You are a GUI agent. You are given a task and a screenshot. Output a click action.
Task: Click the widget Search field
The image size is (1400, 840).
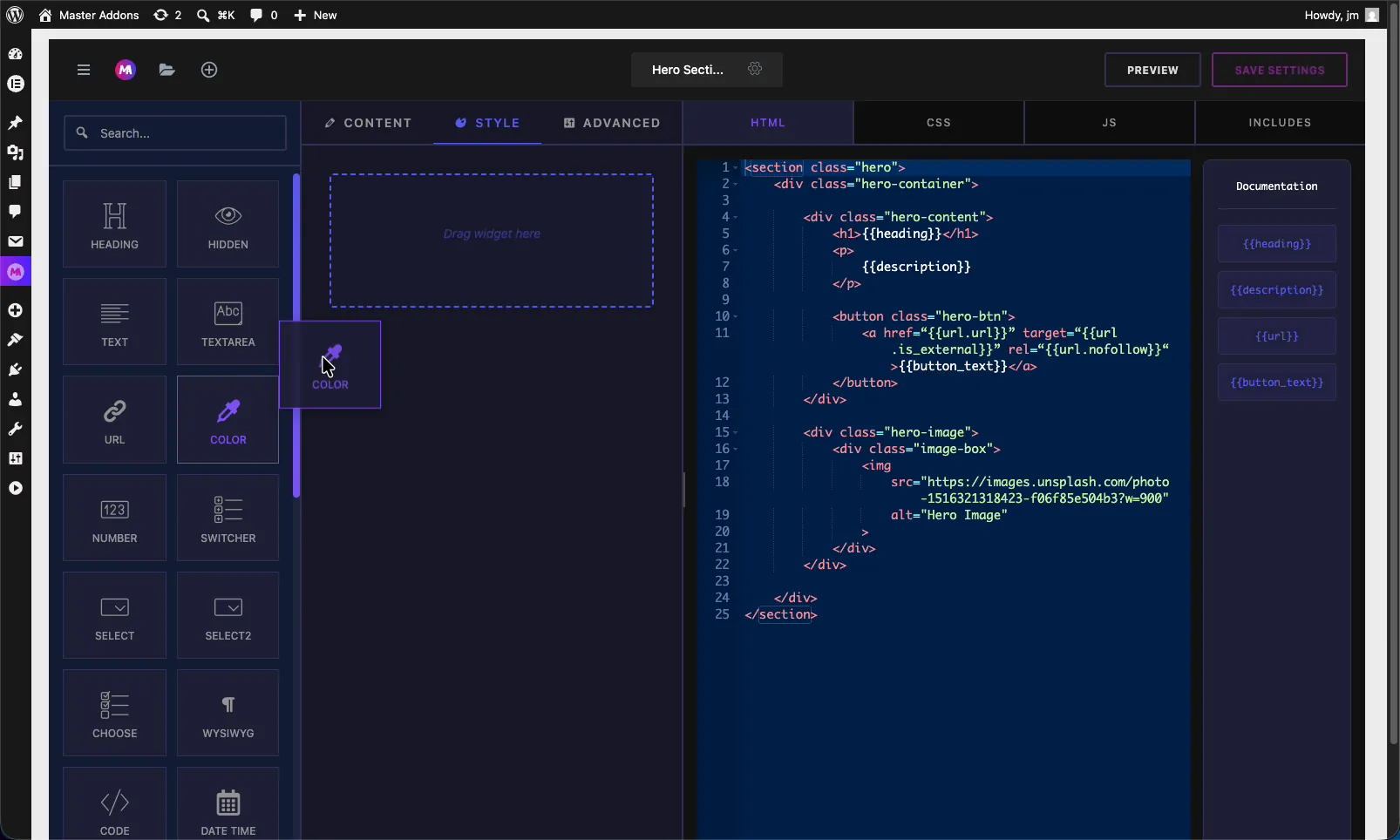[175, 133]
